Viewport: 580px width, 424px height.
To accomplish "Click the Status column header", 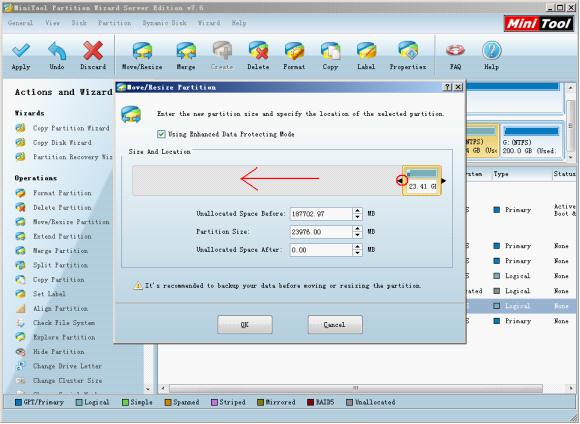I will pyautogui.click(x=564, y=174).
